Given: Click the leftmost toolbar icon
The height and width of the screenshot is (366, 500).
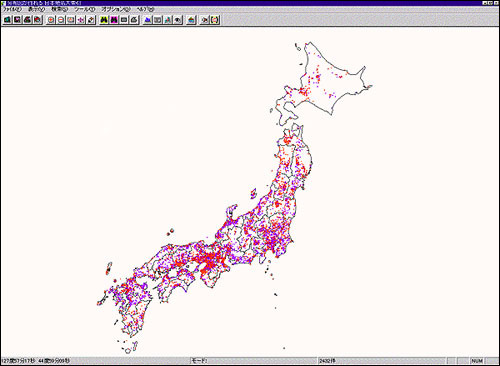Looking at the screenshot, I should pyautogui.click(x=7, y=20).
